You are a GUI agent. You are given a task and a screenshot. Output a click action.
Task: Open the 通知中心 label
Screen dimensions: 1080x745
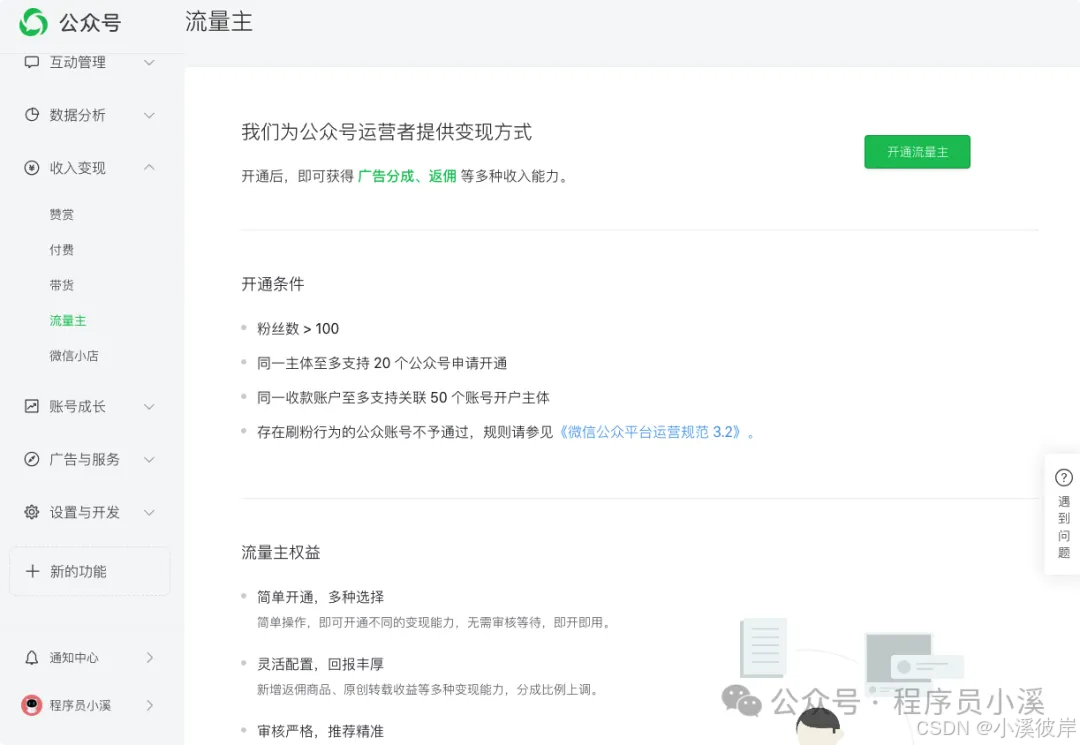point(74,658)
